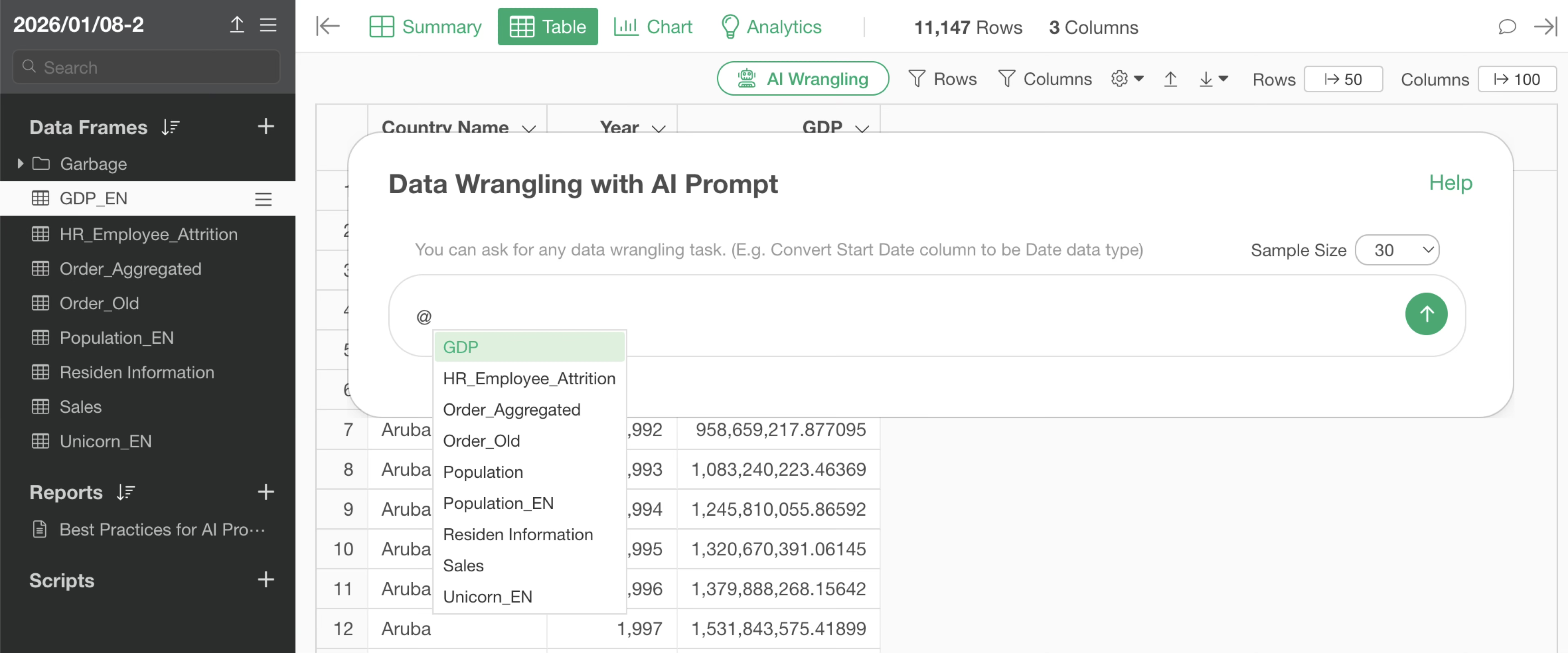
Task: Expand the Garbage folder
Action: pyautogui.click(x=21, y=164)
